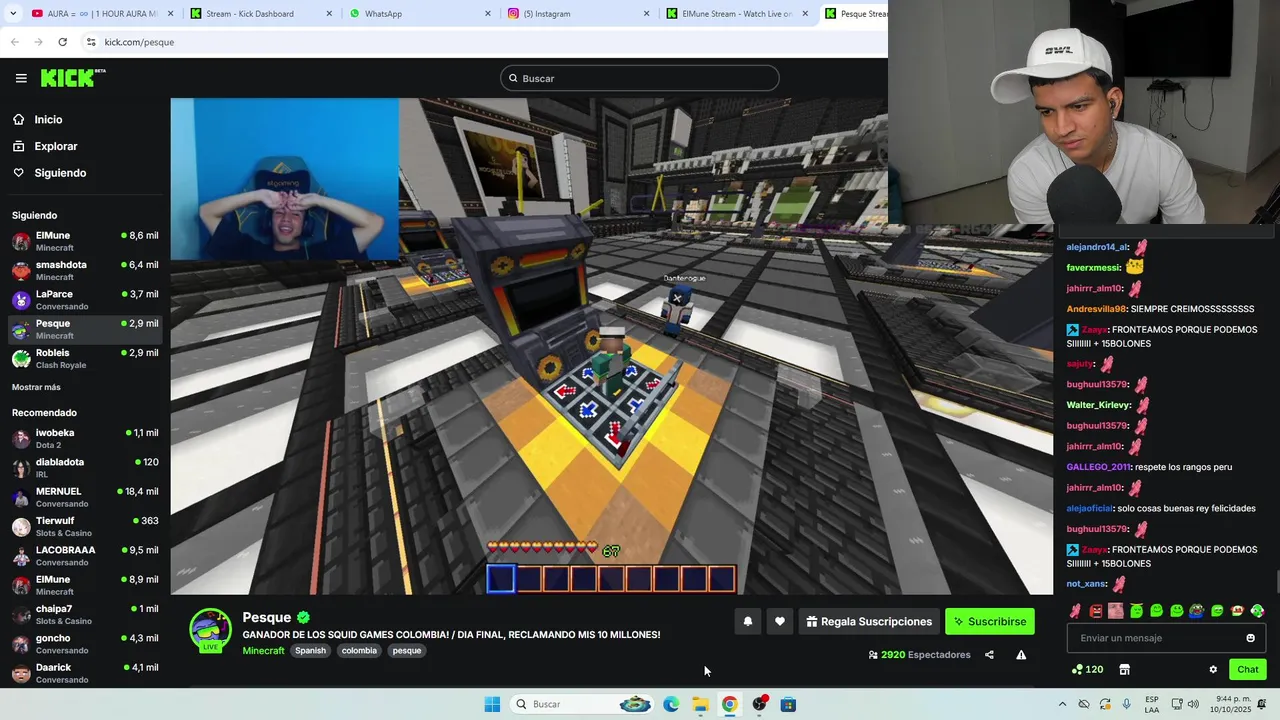Click the Kick logo
This screenshot has height=720, width=1280.
click(x=72, y=78)
